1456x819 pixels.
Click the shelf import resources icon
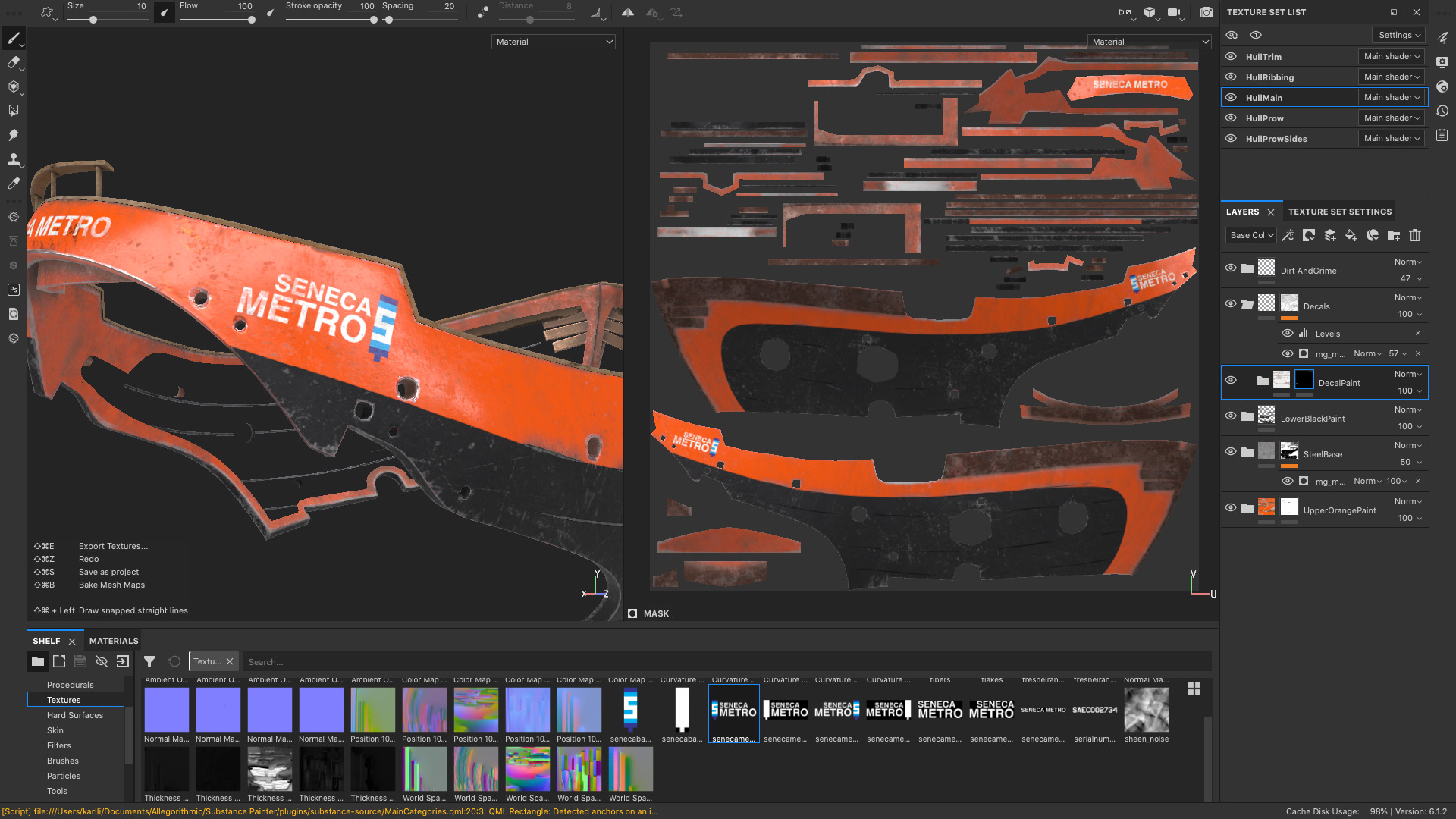coord(122,661)
